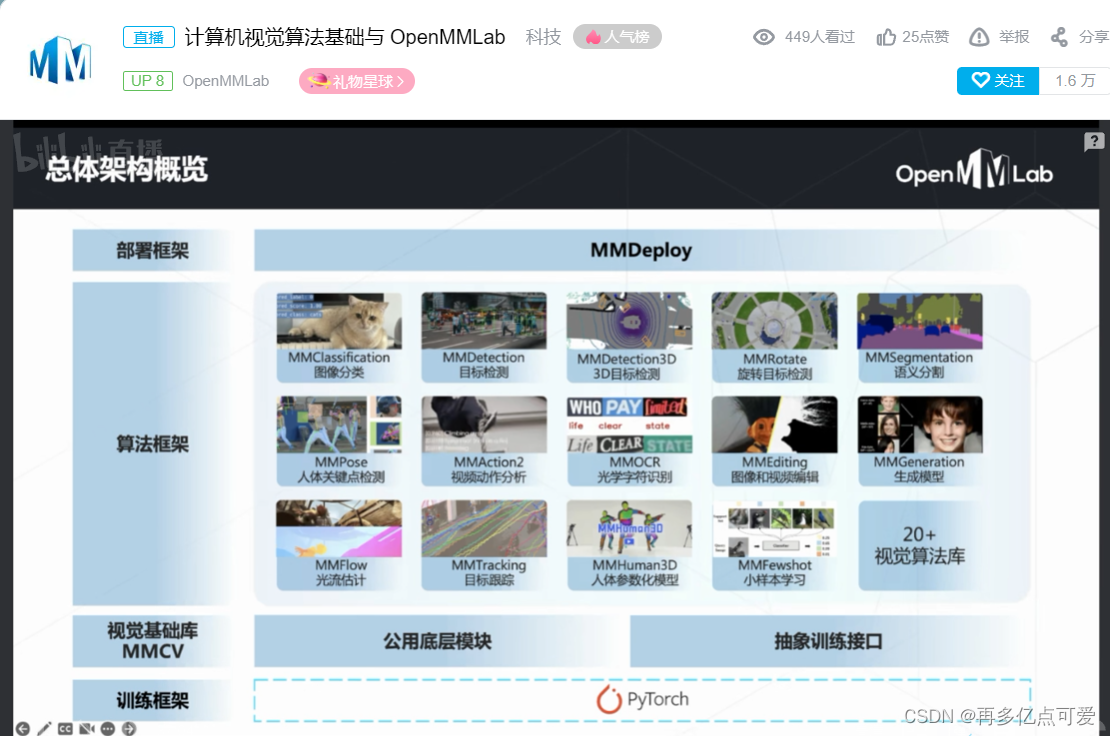Click the MMEditing thumbnail
This screenshot has height=736, width=1110.
774,425
